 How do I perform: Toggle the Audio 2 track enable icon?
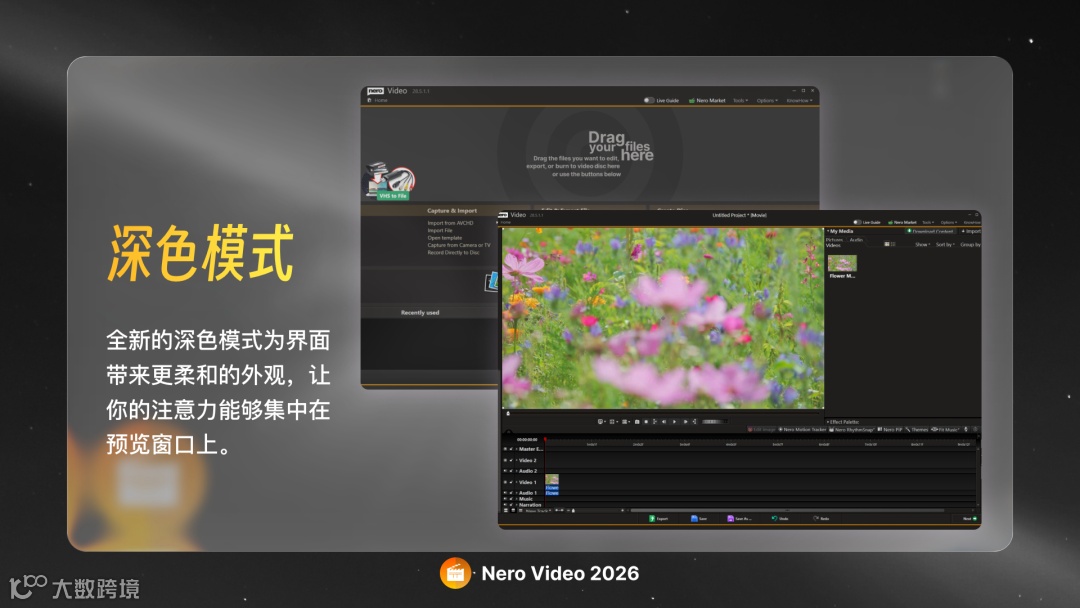coord(506,471)
